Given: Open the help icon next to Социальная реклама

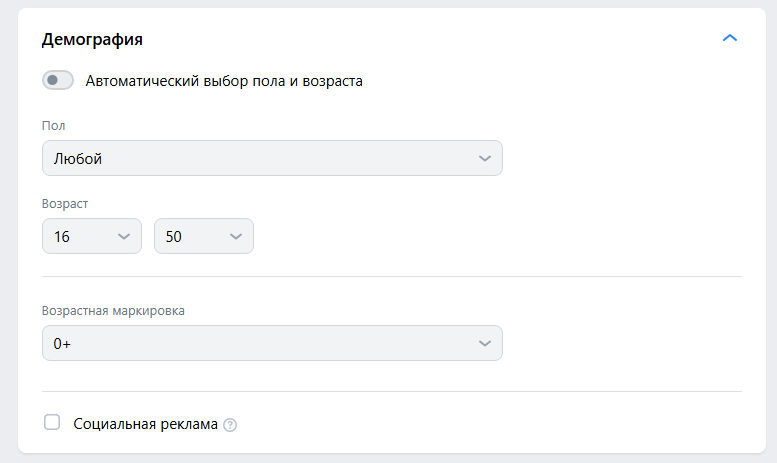Looking at the screenshot, I should coord(230,425).
